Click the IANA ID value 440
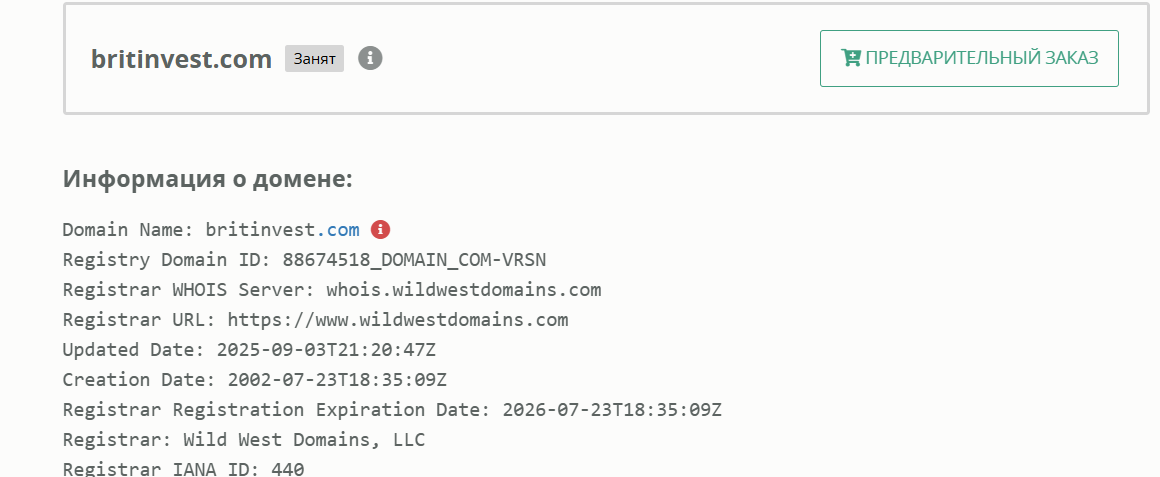The image size is (1160, 477). 288,469
